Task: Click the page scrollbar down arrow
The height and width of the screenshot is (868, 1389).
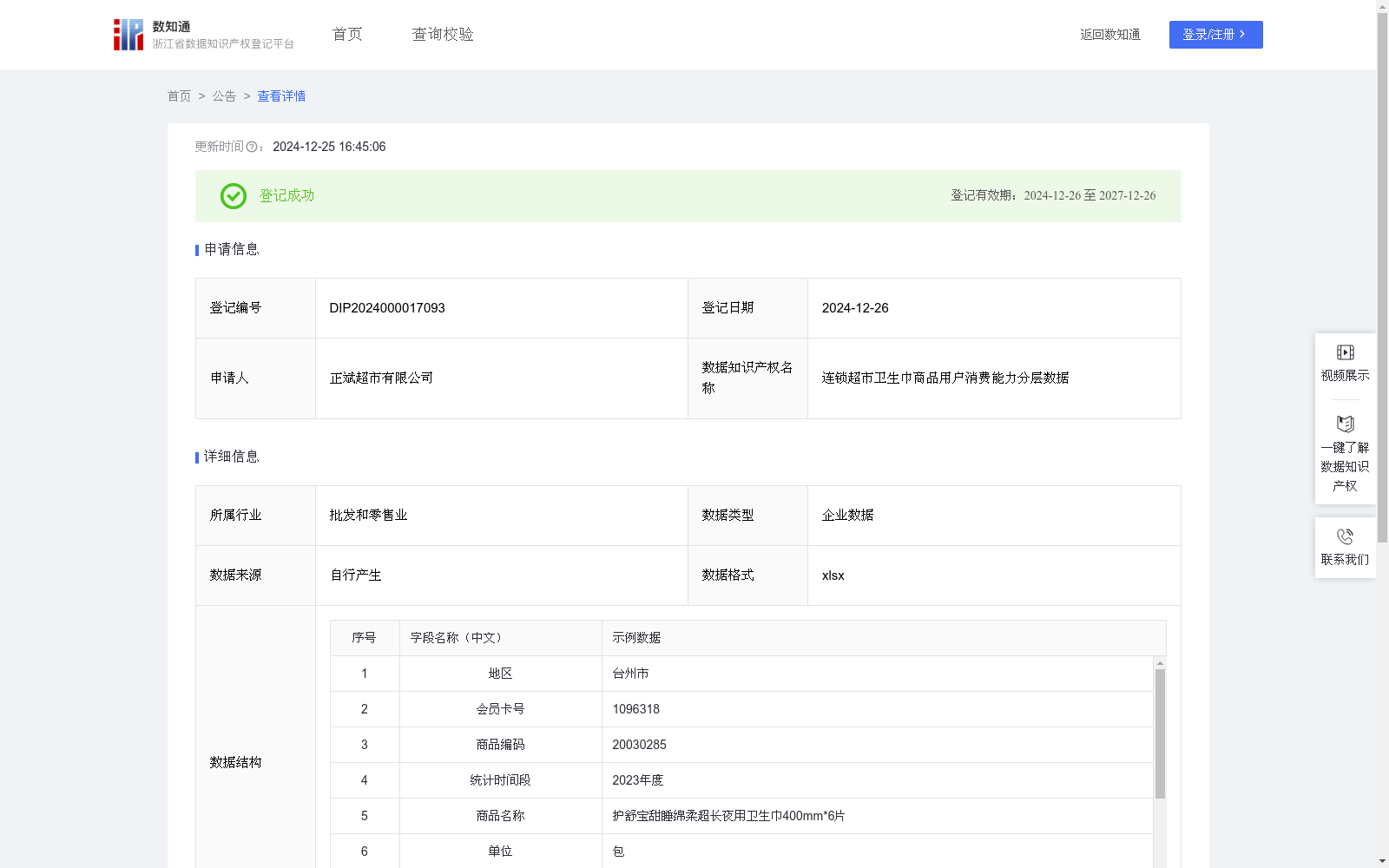Action: 1382,861
